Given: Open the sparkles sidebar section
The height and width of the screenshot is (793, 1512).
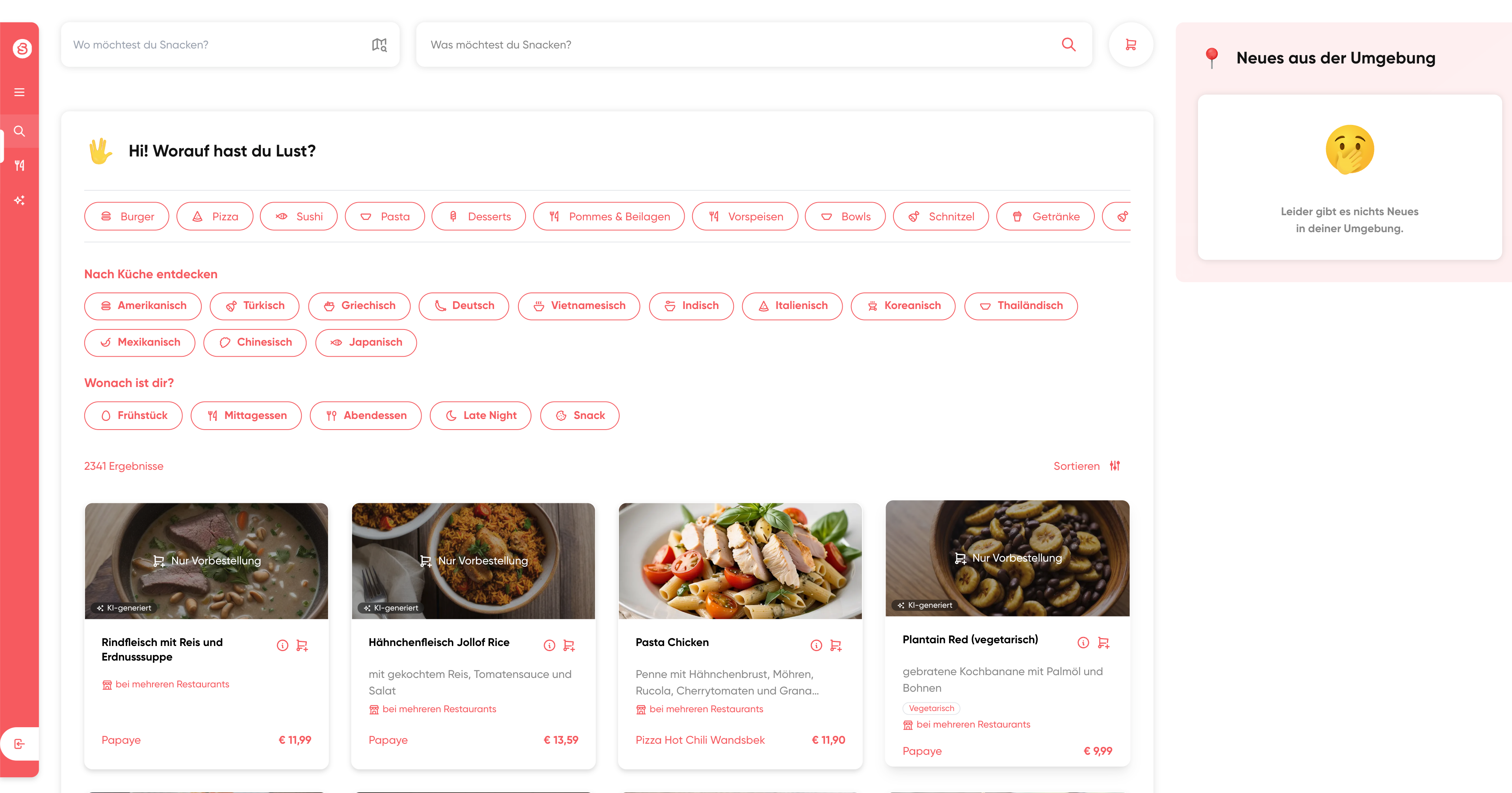Looking at the screenshot, I should (19, 200).
